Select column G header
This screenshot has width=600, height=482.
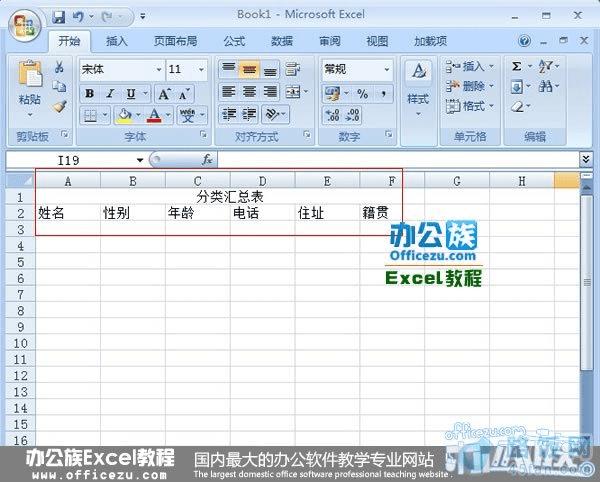[457, 181]
